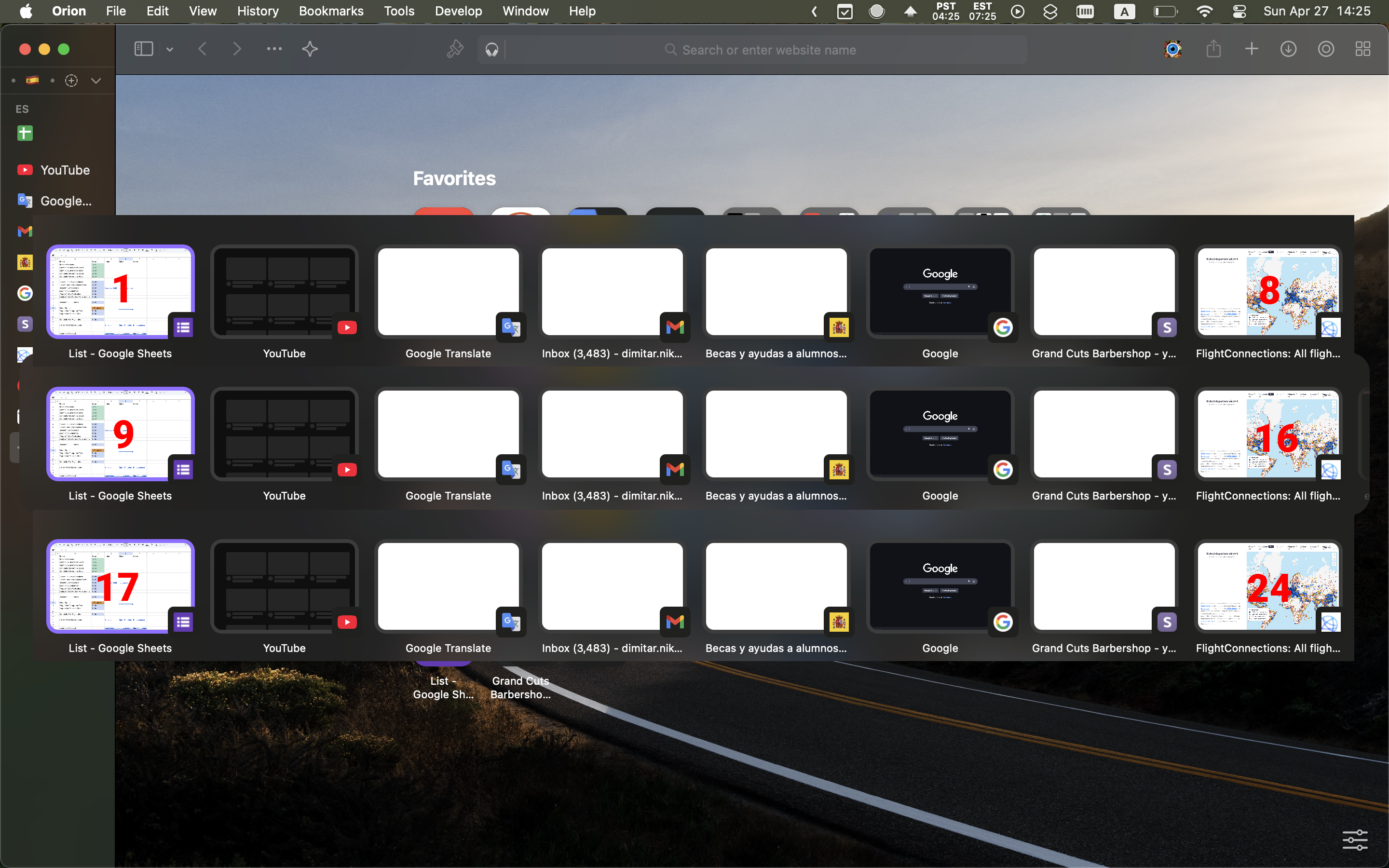Select List - Google Sheets thumbnail numbered 17

pos(121,586)
